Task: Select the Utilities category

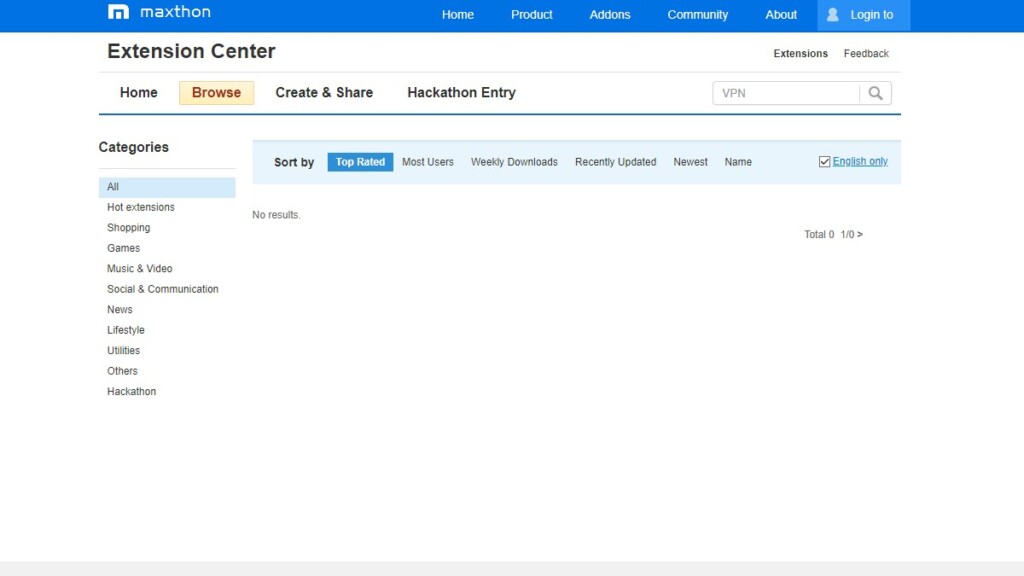Action: click(x=123, y=351)
